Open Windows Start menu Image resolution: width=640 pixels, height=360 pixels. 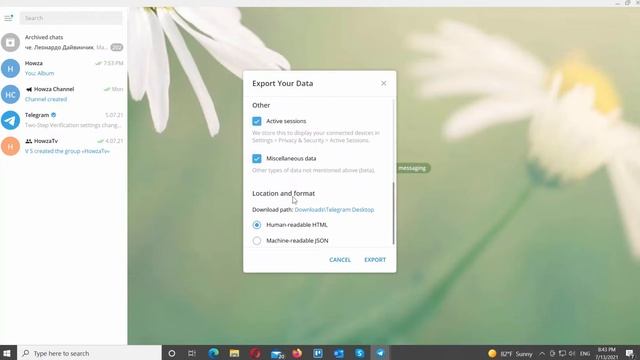7,353
